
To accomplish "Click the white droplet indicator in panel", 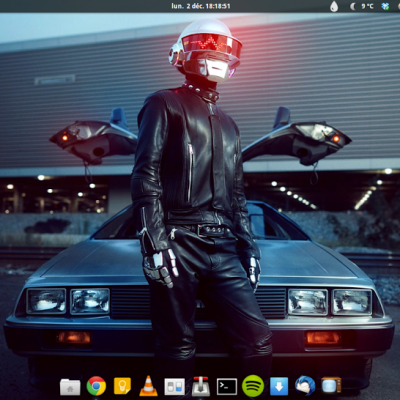I will [x=334, y=6].
